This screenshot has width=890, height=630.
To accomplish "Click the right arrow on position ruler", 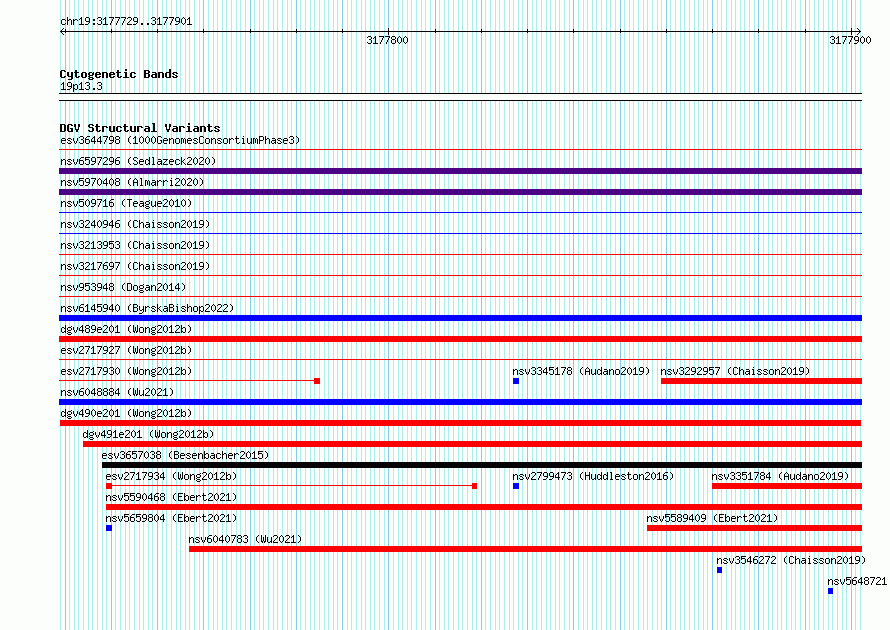I will 857,31.
